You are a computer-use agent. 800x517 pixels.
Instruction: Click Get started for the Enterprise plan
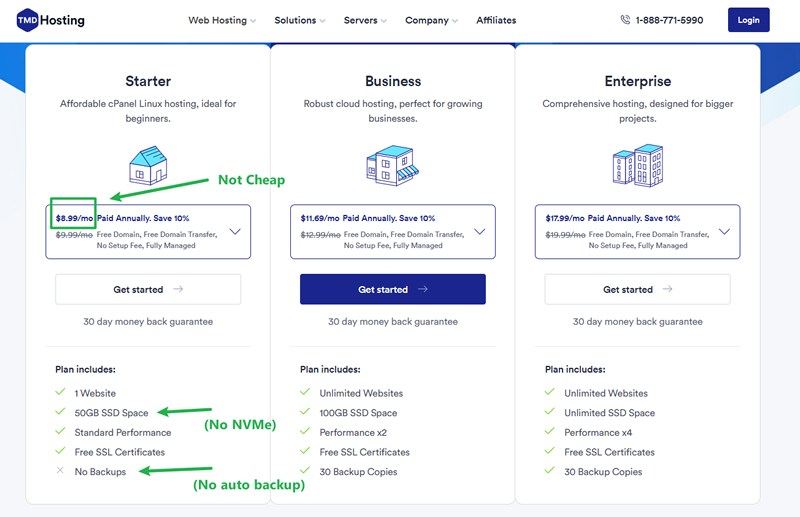tap(637, 289)
